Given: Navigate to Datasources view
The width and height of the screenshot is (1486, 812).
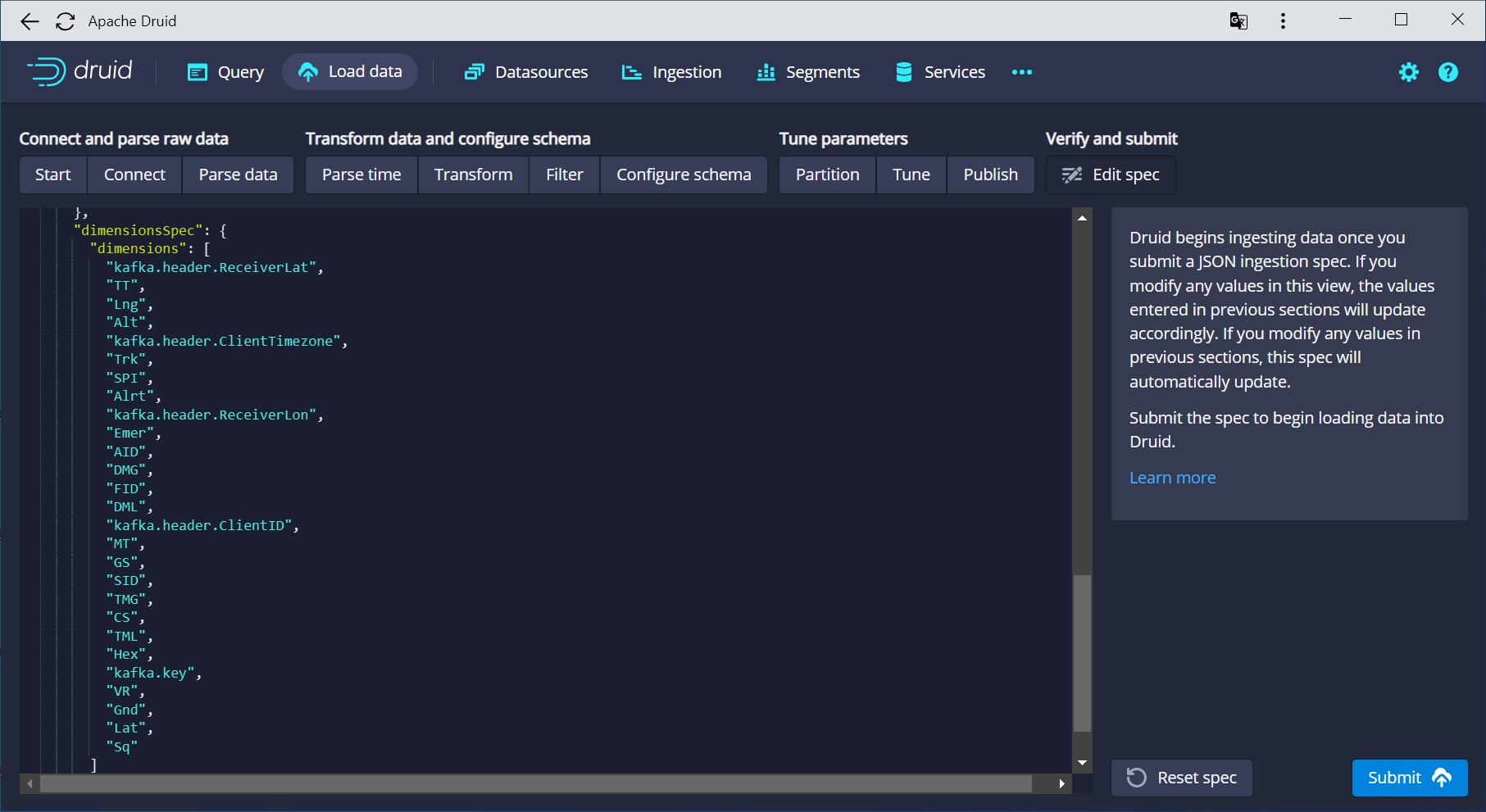Looking at the screenshot, I should pos(526,72).
